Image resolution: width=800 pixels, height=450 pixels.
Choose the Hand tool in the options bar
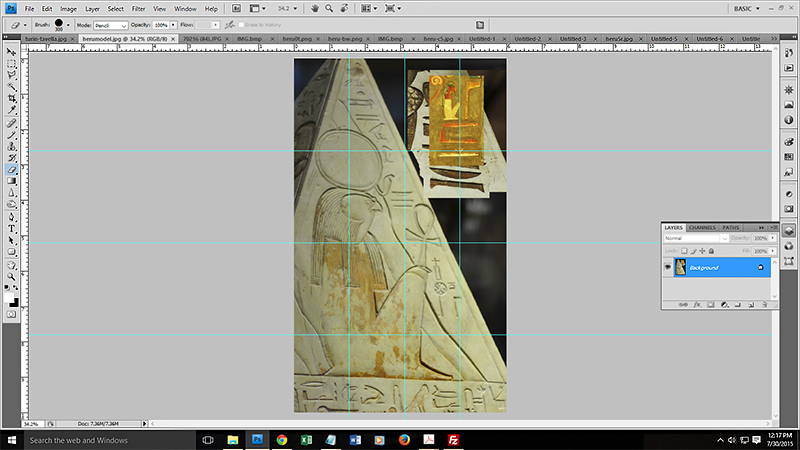coord(316,8)
